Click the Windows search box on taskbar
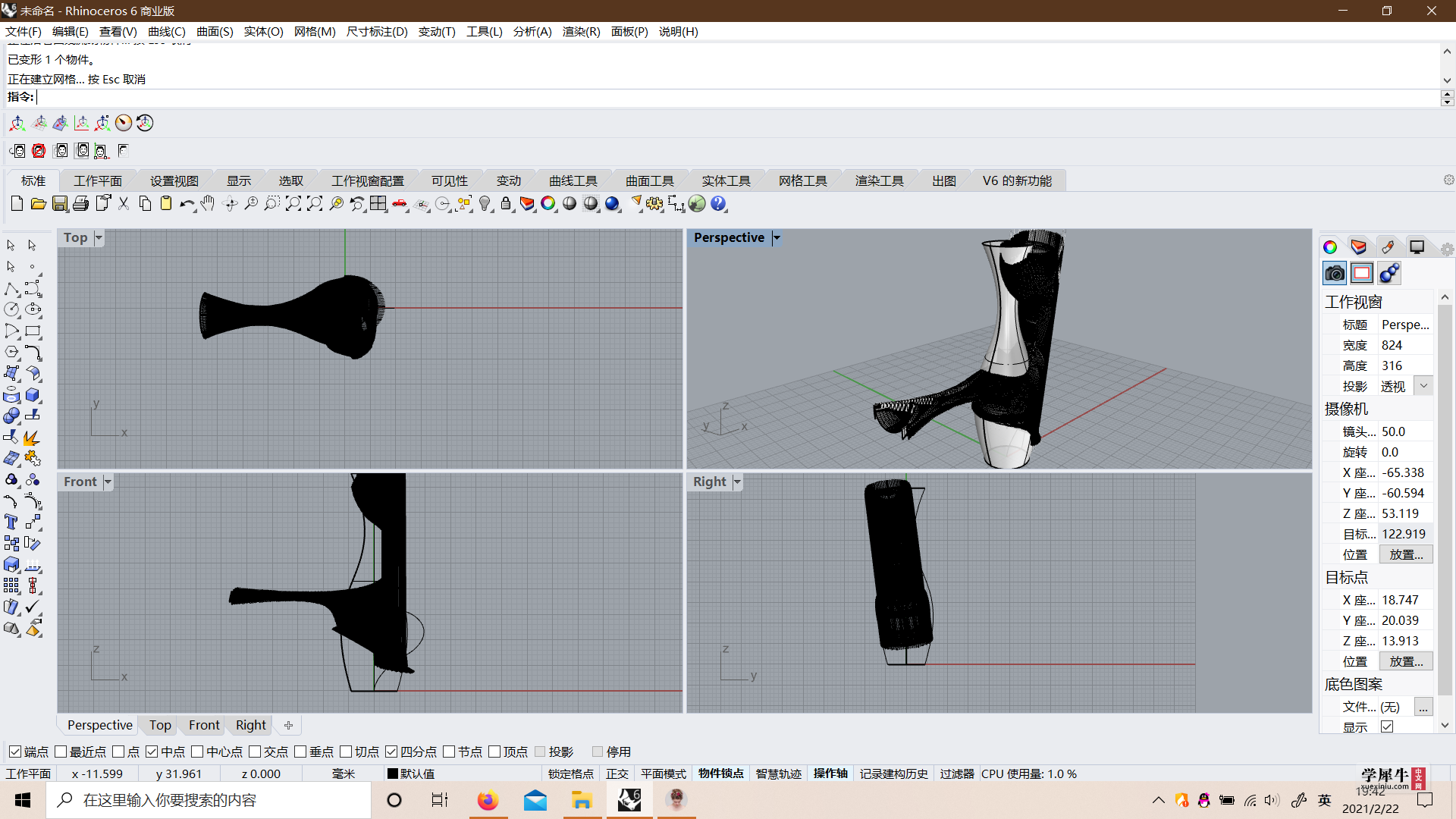This screenshot has height=819, width=1456. pyautogui.click(x=209, y=800)
